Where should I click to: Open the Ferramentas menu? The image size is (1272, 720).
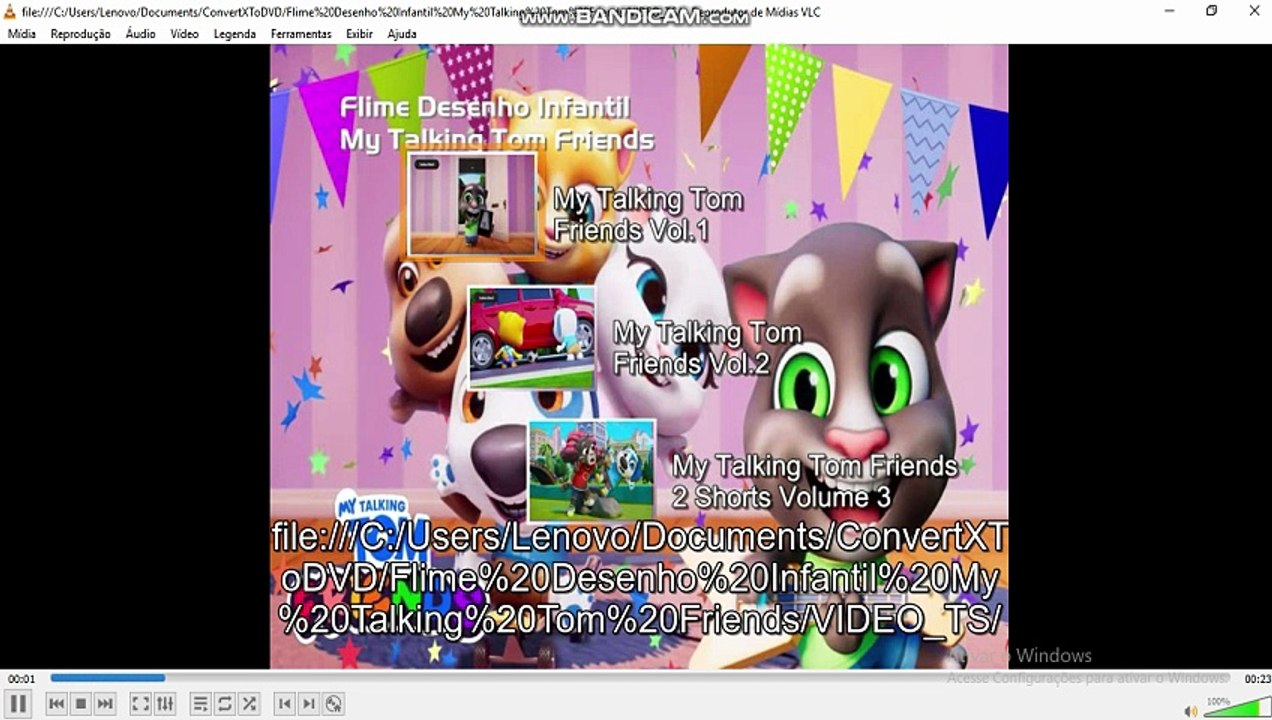[301, 33]
